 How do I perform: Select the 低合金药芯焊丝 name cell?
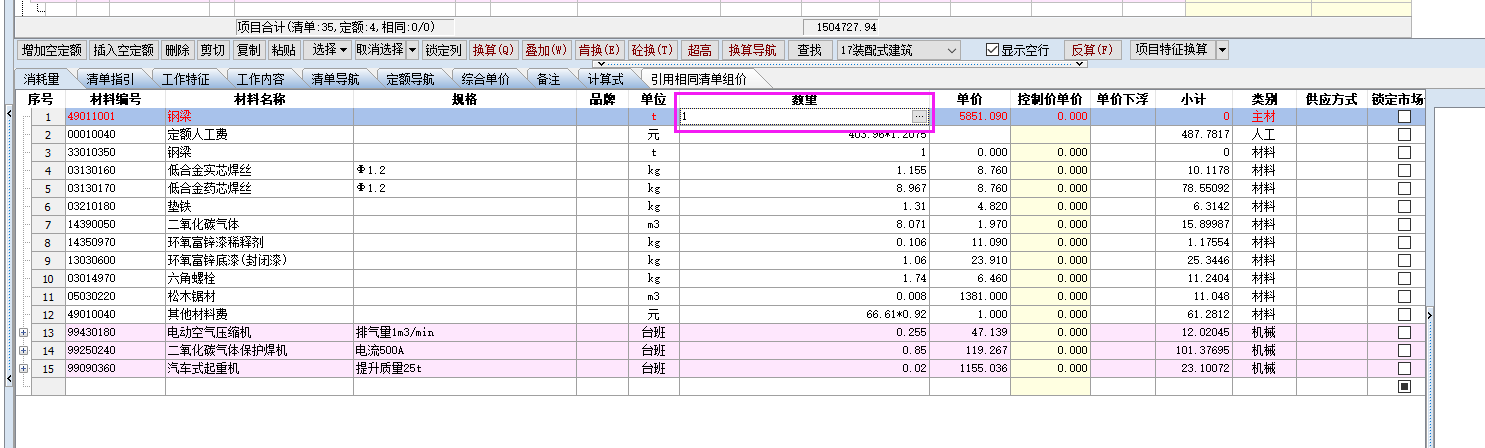(259, 189)
